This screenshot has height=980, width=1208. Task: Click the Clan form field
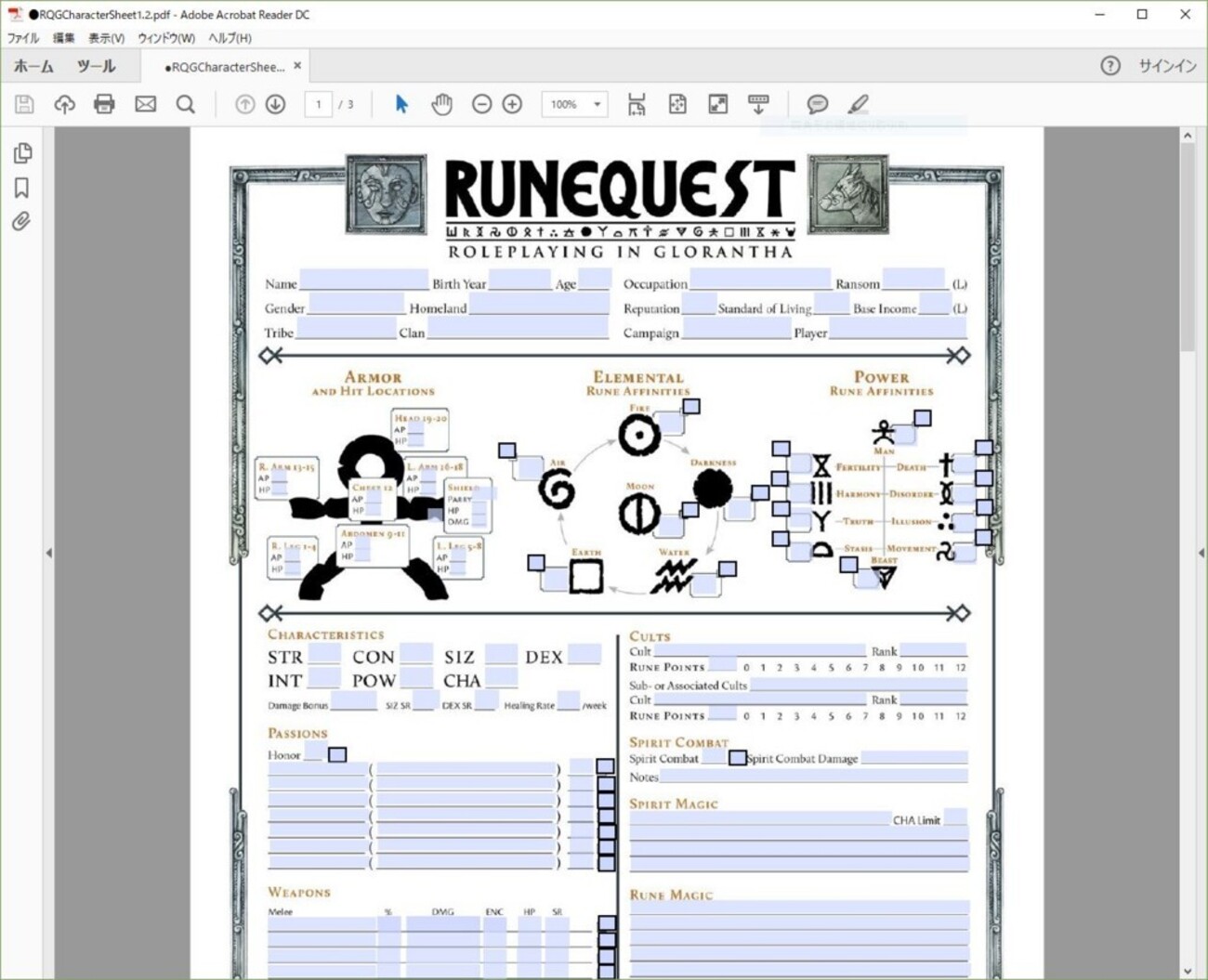[x=518, y=329]
